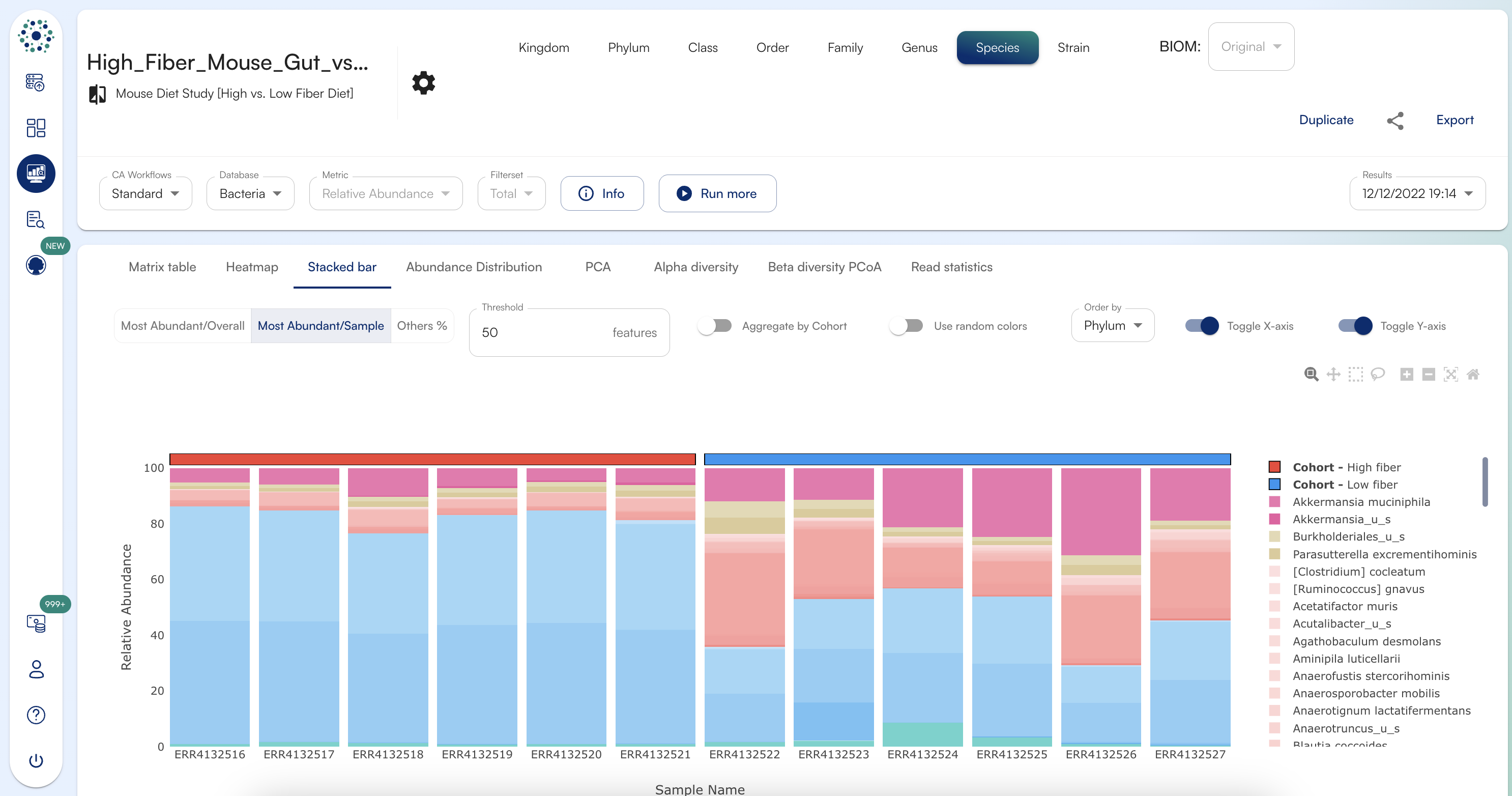
Task: Click the user profile sidebar icon
Action: [x=36, y=669]
